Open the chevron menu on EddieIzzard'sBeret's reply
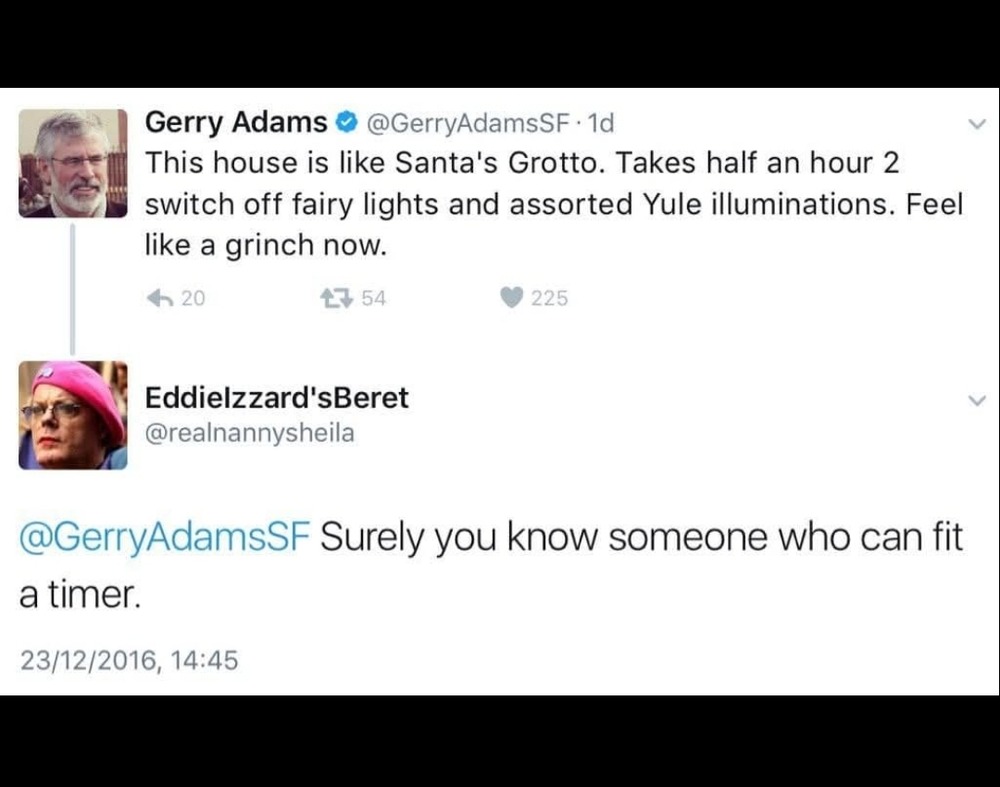This screenshot has height=787, width=1000. coord(977,400)
